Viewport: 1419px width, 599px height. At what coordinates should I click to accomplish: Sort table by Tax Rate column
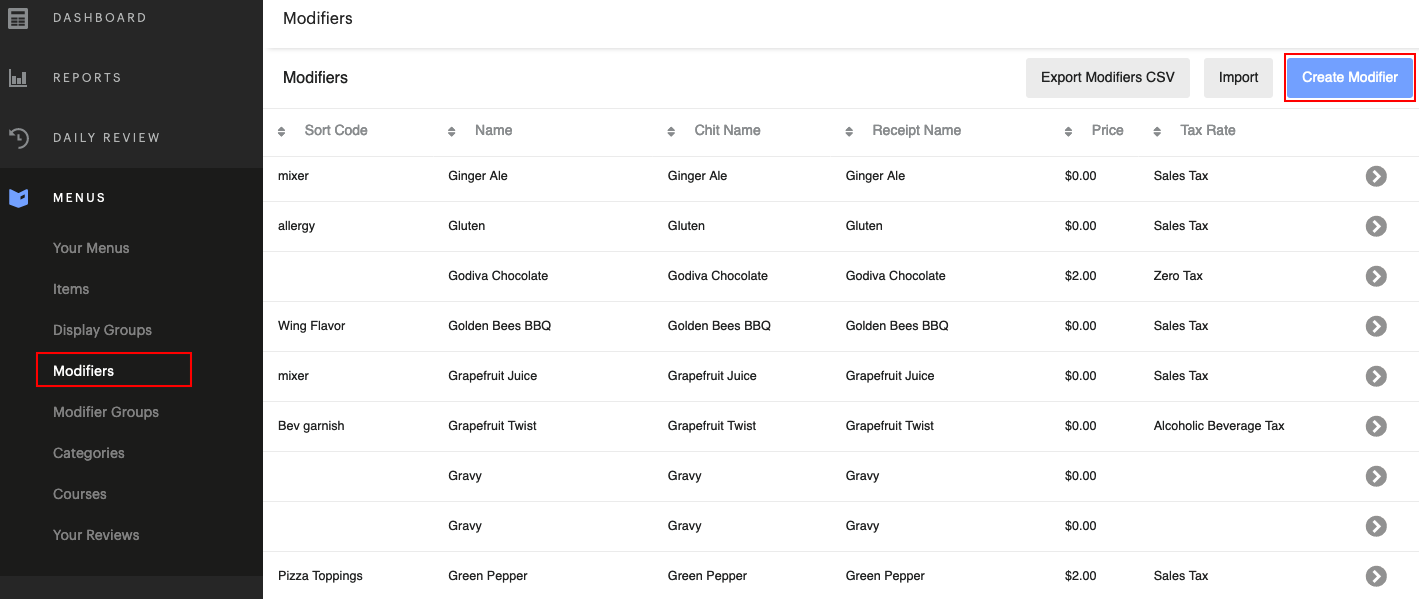pos(1207,130)
